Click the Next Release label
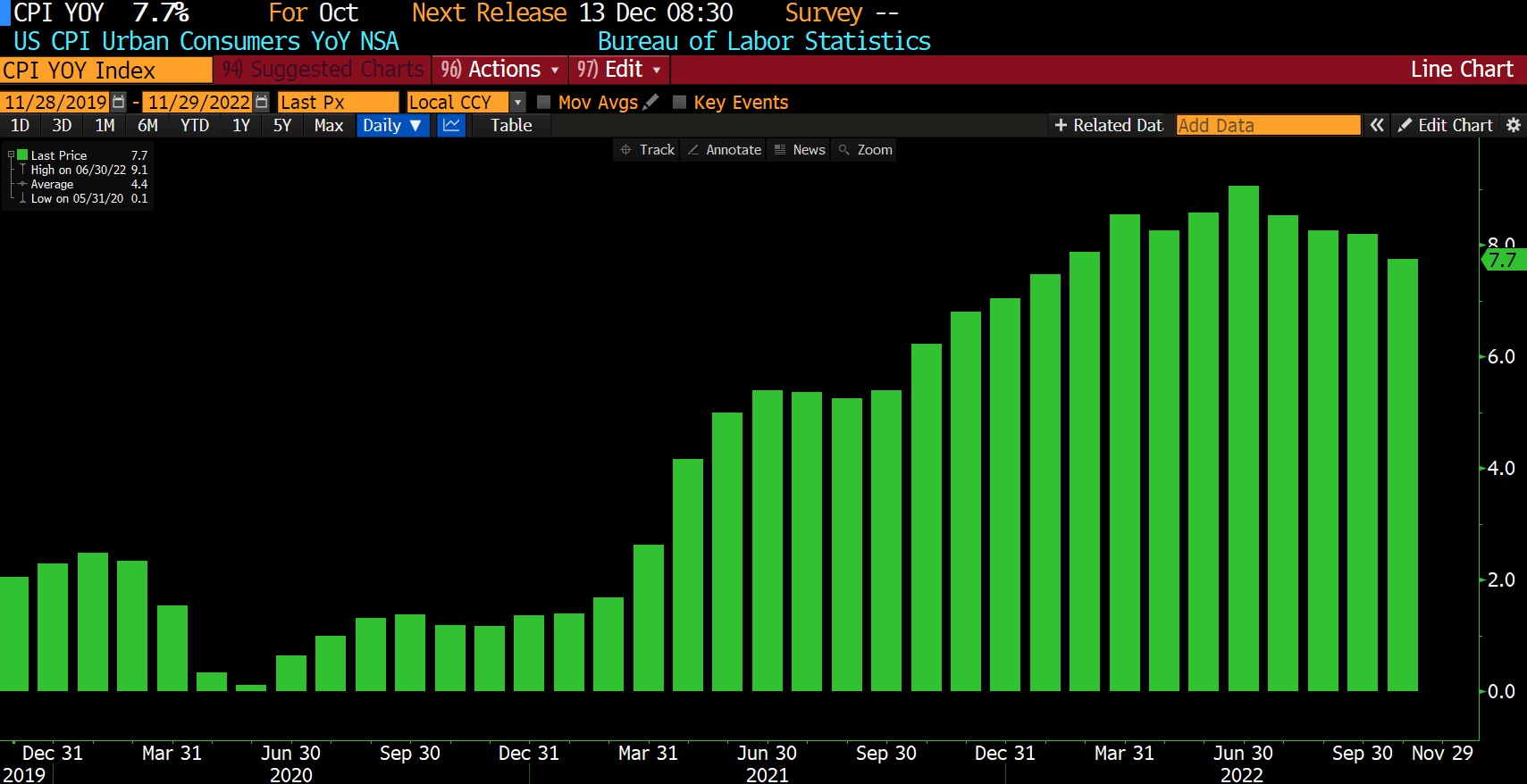Image resolution: width=1527 pixels, height=784 pixels. coord(489,13)
